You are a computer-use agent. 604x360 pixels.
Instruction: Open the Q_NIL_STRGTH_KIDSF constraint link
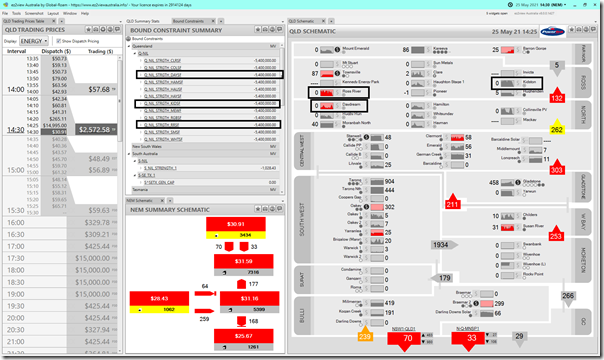(162, 104)
